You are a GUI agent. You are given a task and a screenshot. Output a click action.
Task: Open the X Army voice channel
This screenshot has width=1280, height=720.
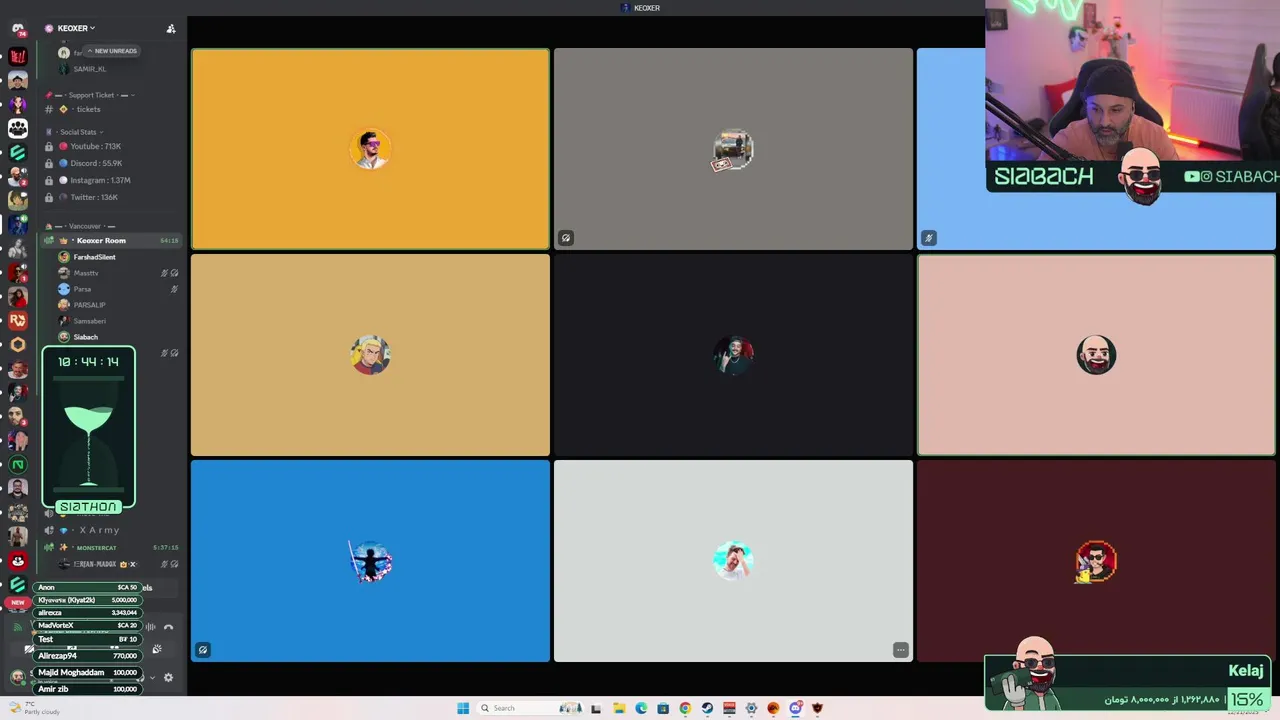(100, 530)
